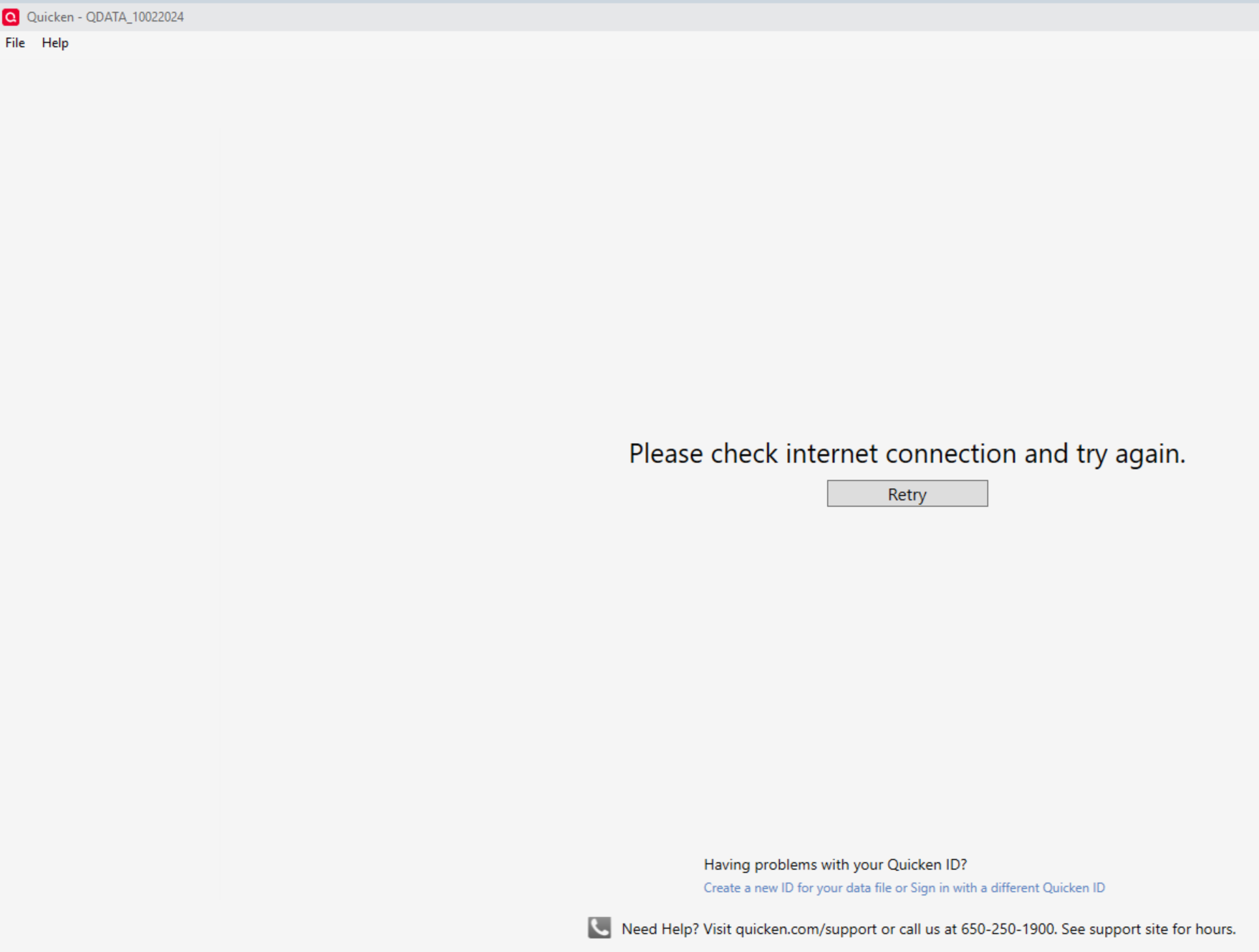Open link to create new ID or sign in
The height and width of the screenshot is (952, 1259).
click(x=904, y=888)
